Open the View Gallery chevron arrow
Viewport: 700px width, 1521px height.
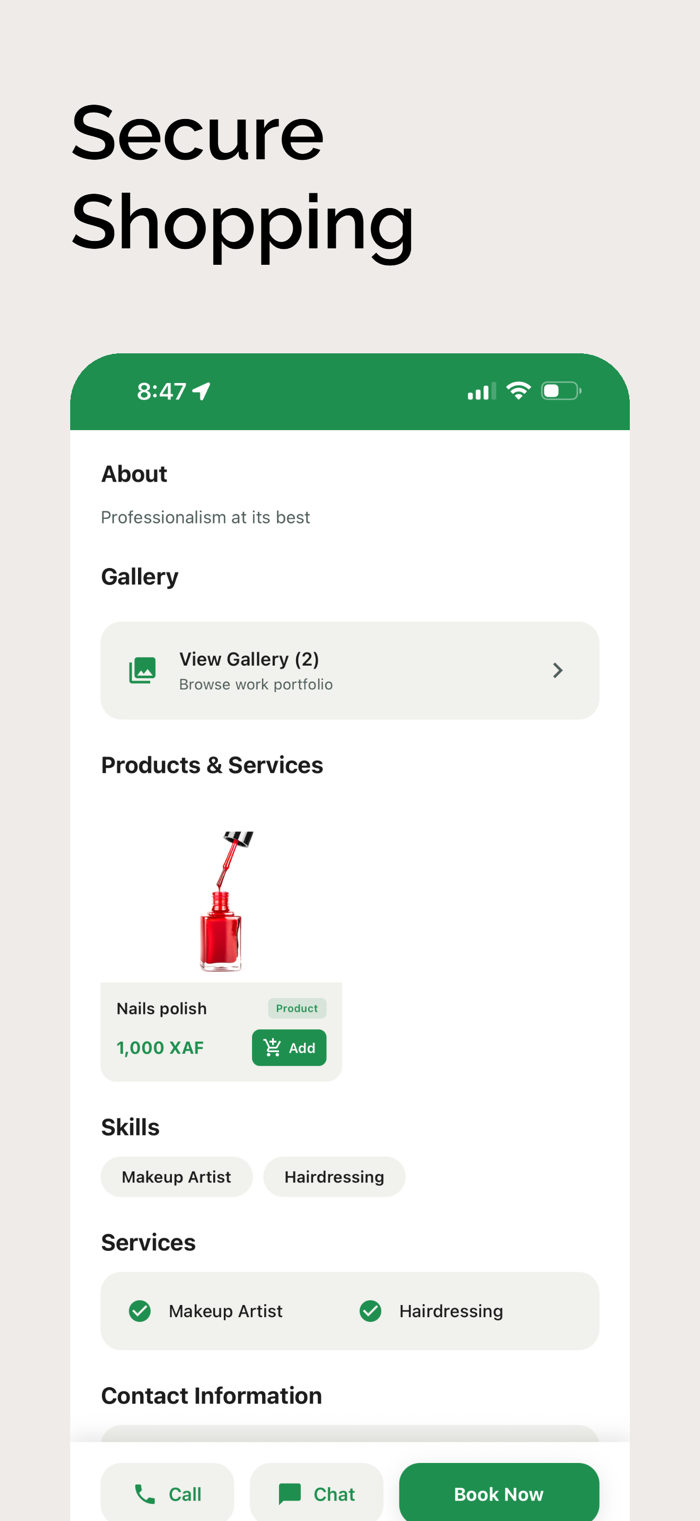pyautogui.click(x=558, y=670)
